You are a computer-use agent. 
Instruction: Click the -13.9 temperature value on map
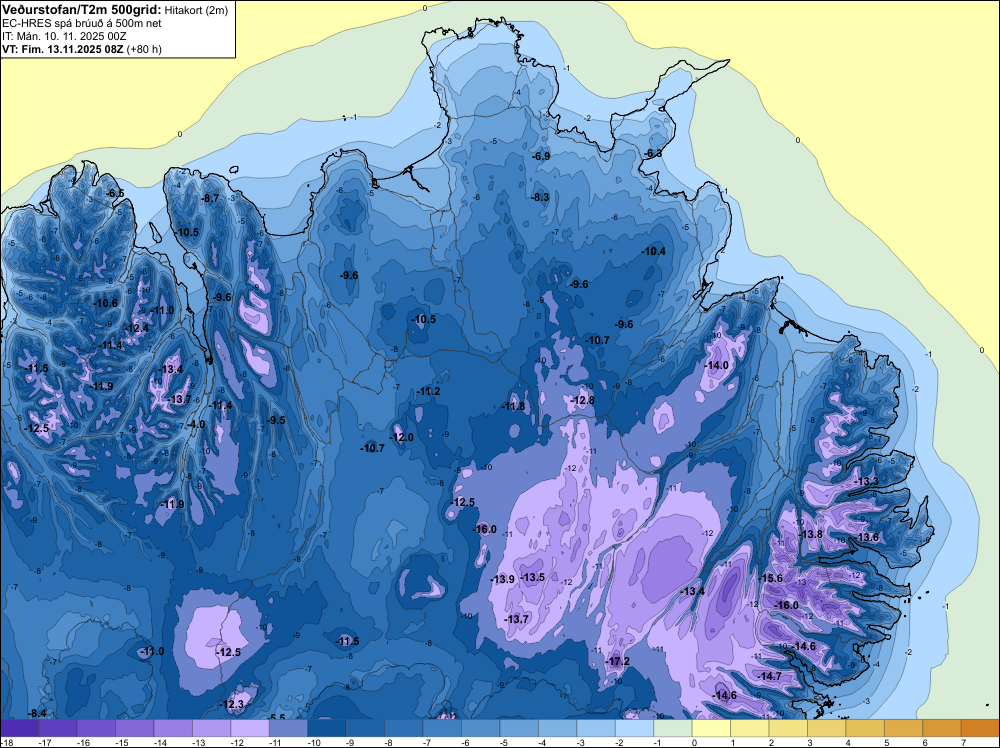click(503, 579)
